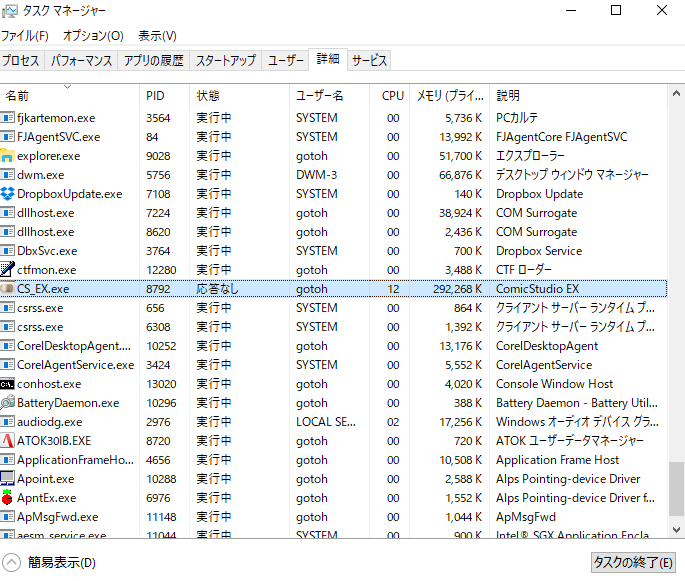The height and width of the screenshot is (581, 685).
Task: Click the ApntEx.exe red icon
Action: [x=7, y=498]
